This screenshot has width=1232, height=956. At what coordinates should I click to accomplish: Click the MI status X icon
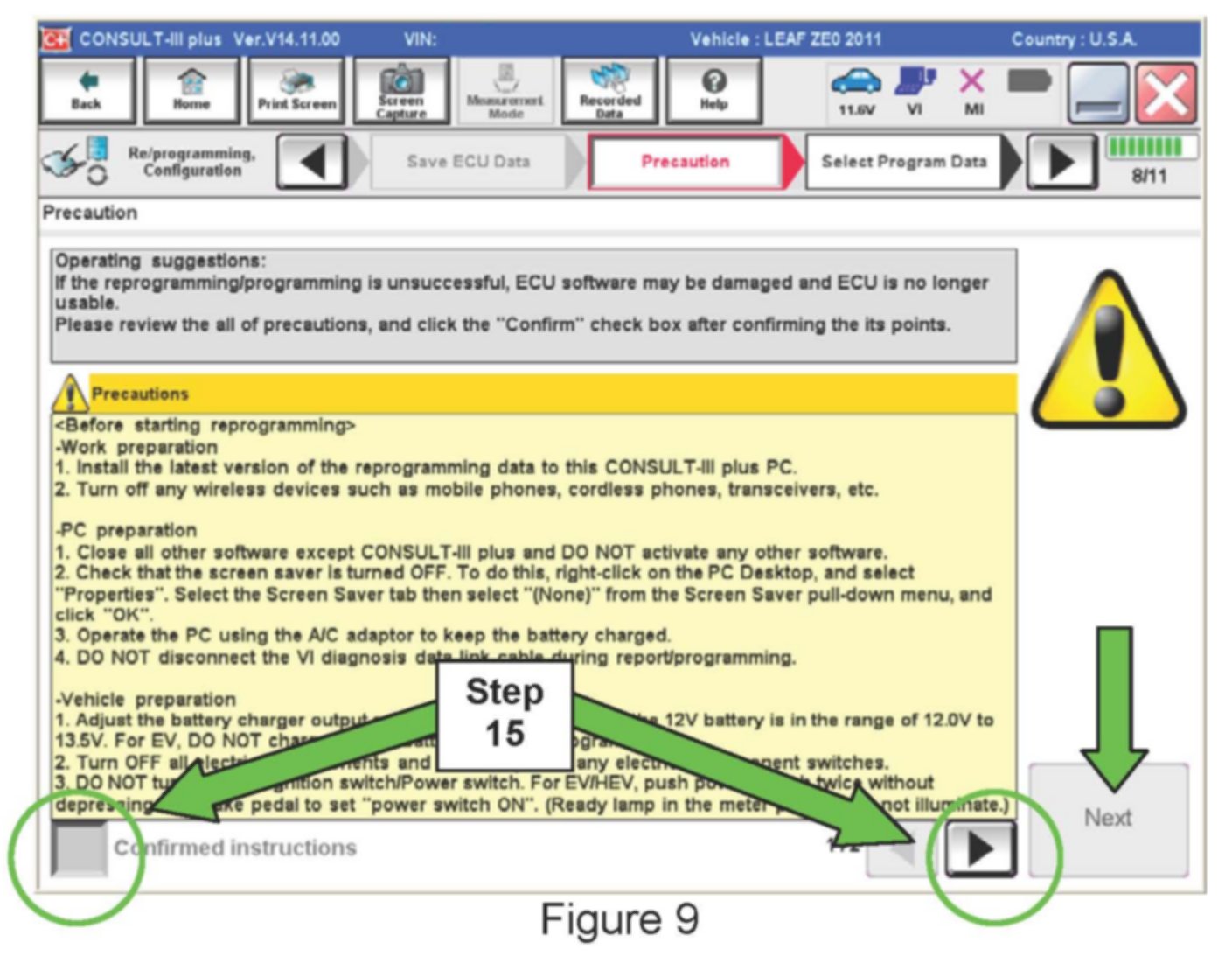pos(972,90)
